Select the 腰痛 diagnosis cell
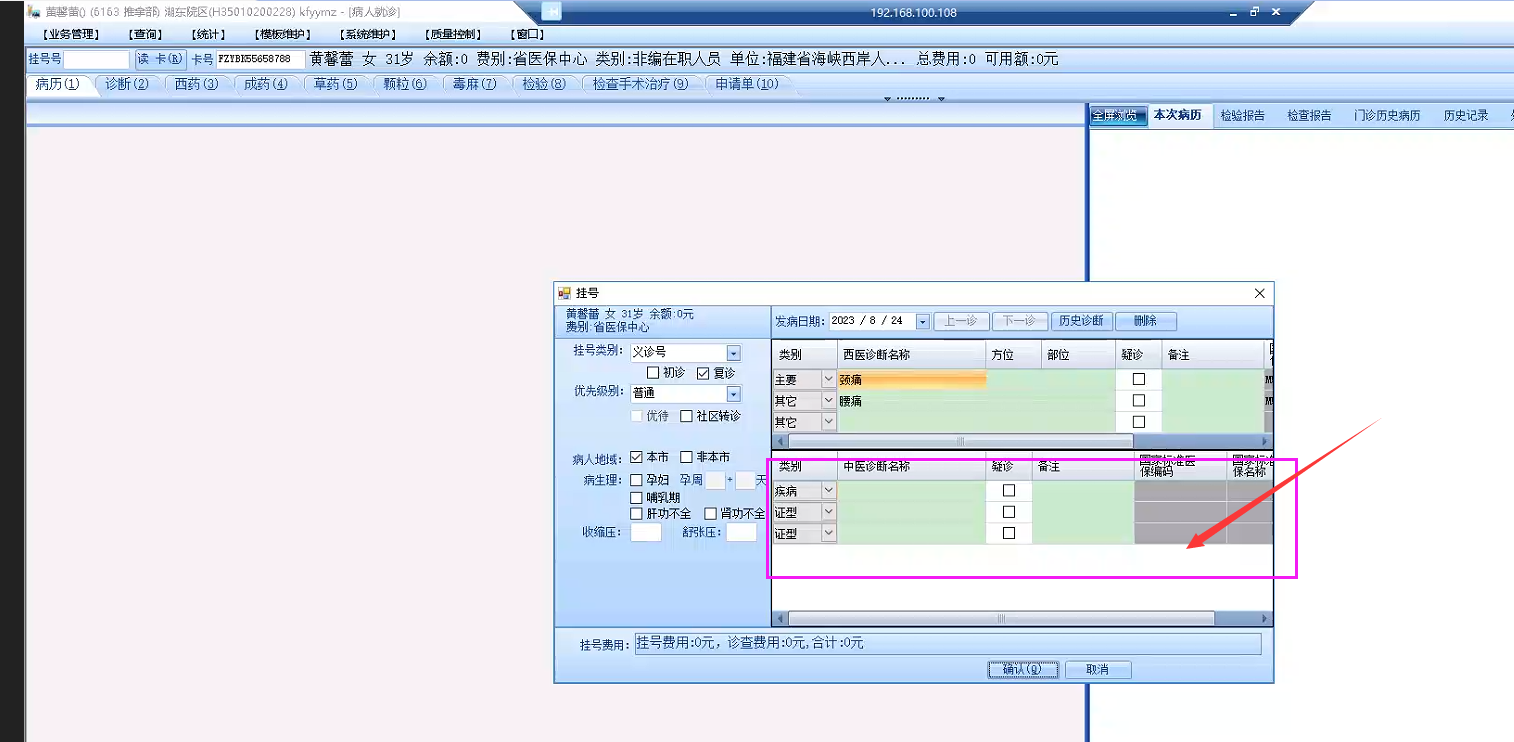This screenshot has height=742, width=1514. 912,400
